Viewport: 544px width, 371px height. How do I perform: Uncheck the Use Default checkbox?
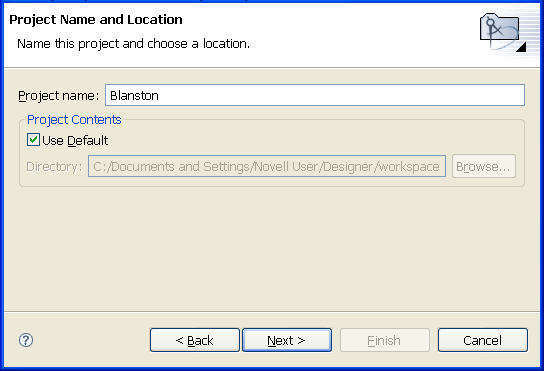coord(33,140)
